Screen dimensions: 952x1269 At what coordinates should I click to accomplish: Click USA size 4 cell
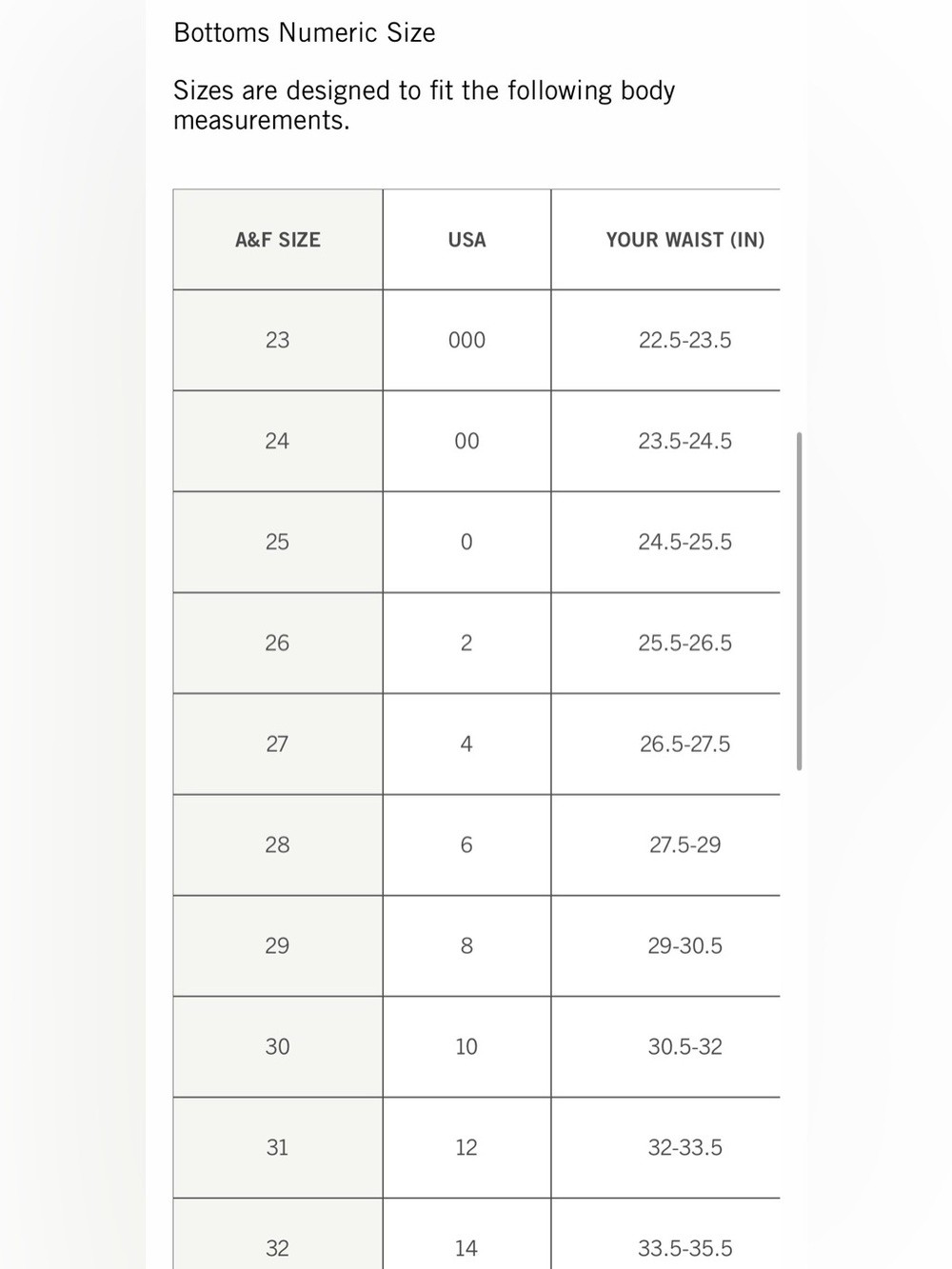click(x=466, y=744)
